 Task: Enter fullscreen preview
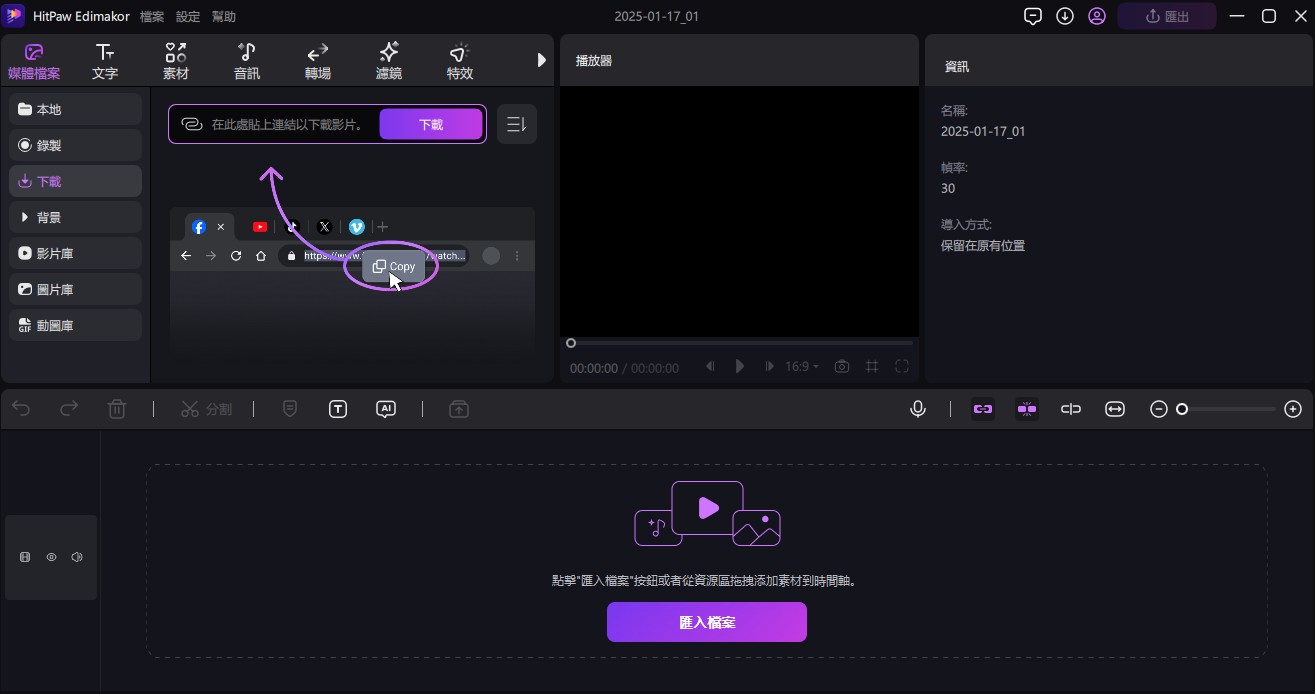[x=902, y=367]
